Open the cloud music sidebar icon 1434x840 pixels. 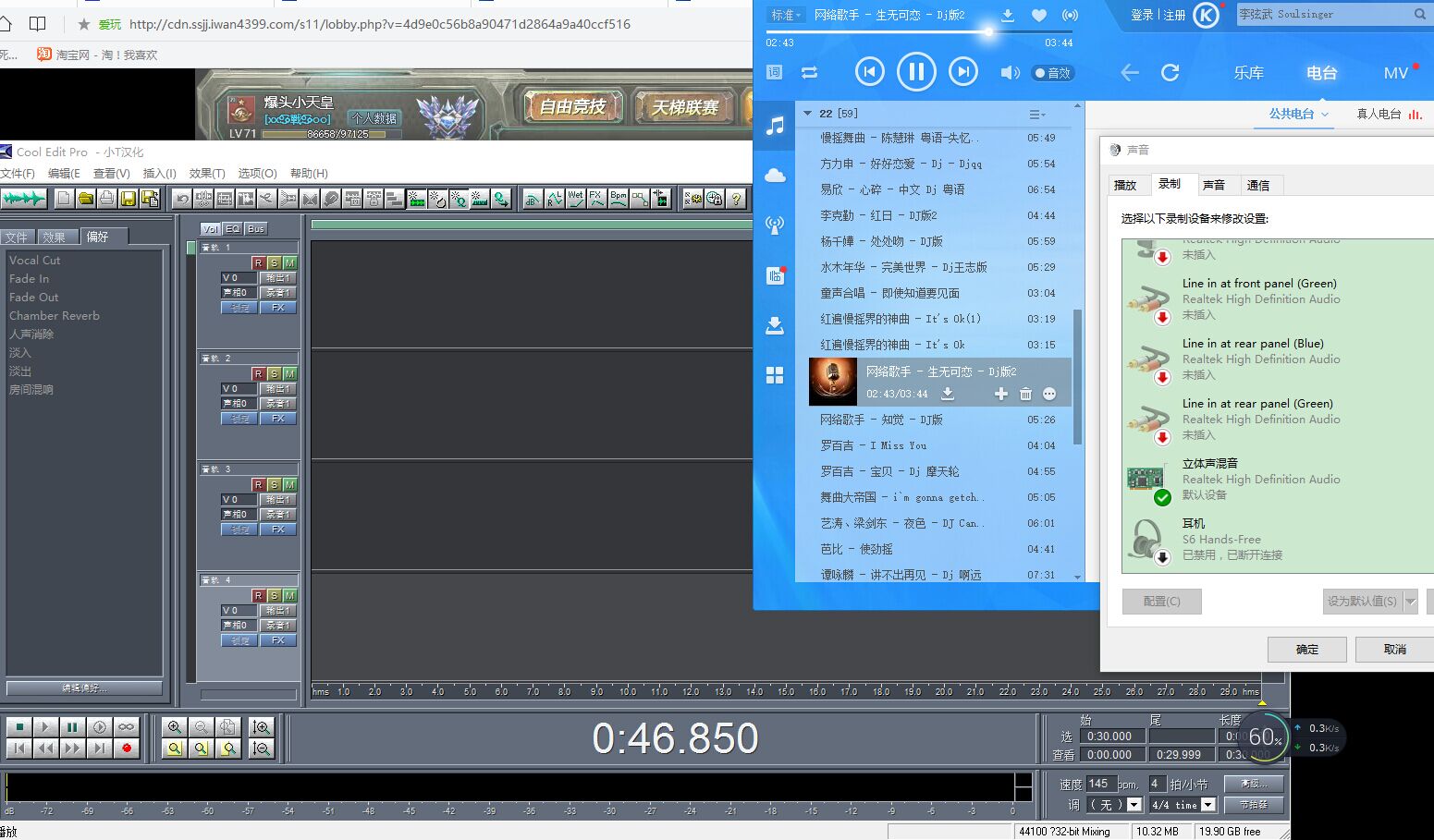tap(775, 176)
